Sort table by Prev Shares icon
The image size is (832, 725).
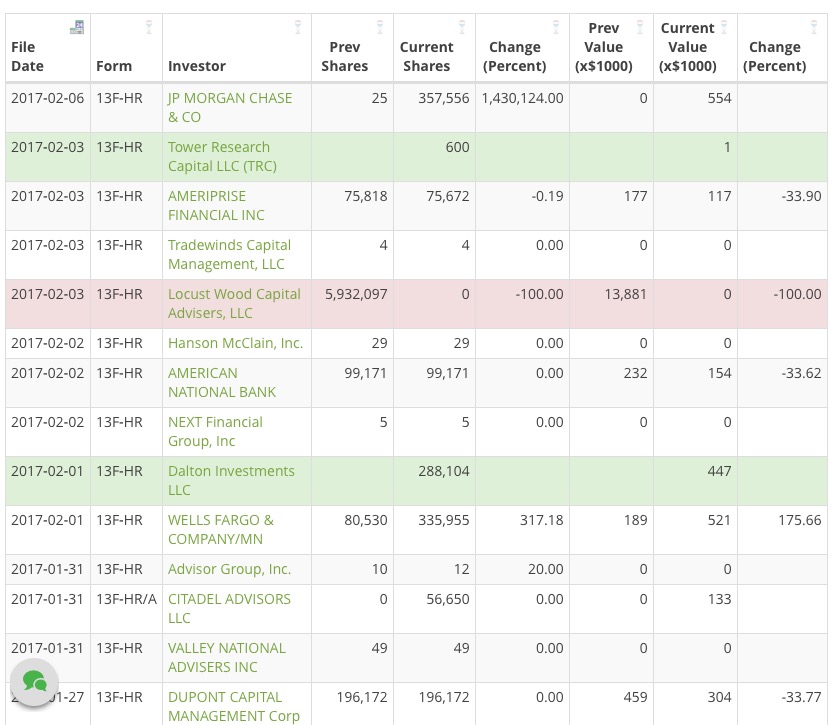(x=380, y=27)
